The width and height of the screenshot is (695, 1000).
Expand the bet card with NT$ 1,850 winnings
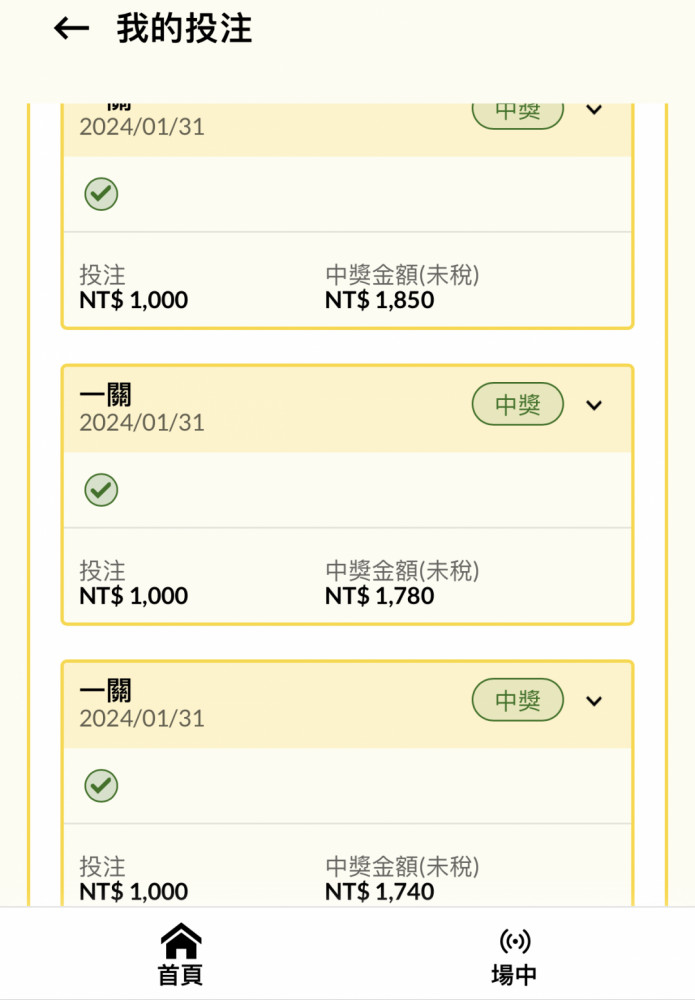coord(594,110)
